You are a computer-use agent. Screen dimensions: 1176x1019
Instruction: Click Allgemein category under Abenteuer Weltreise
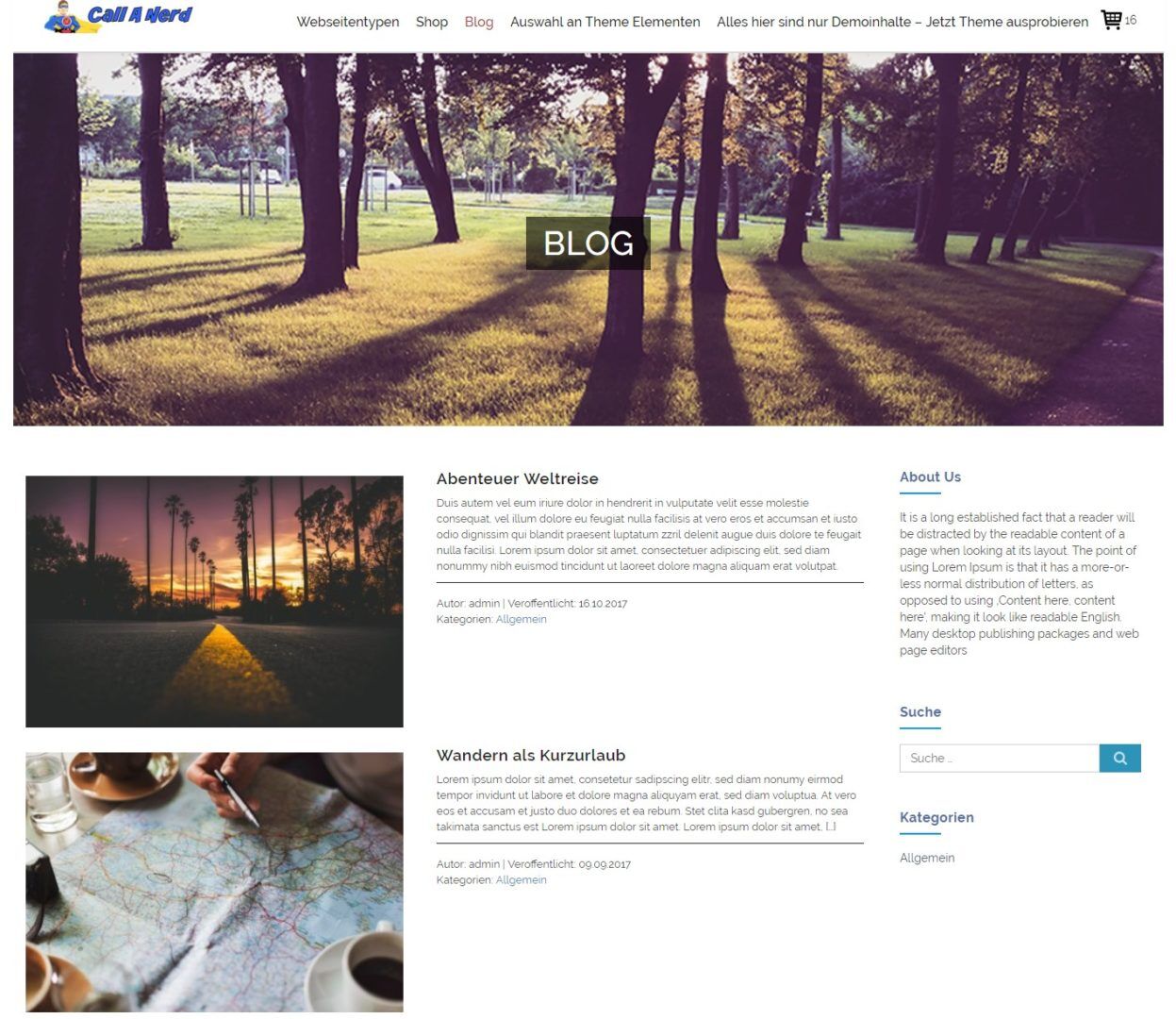coord(522,619)
